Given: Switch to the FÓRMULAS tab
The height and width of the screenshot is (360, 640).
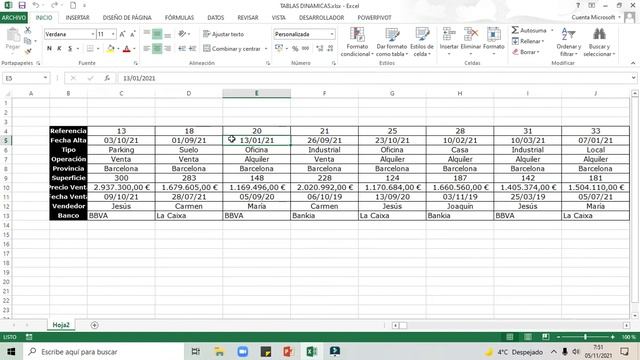Looking at the screenshot, I should [179, 18].
